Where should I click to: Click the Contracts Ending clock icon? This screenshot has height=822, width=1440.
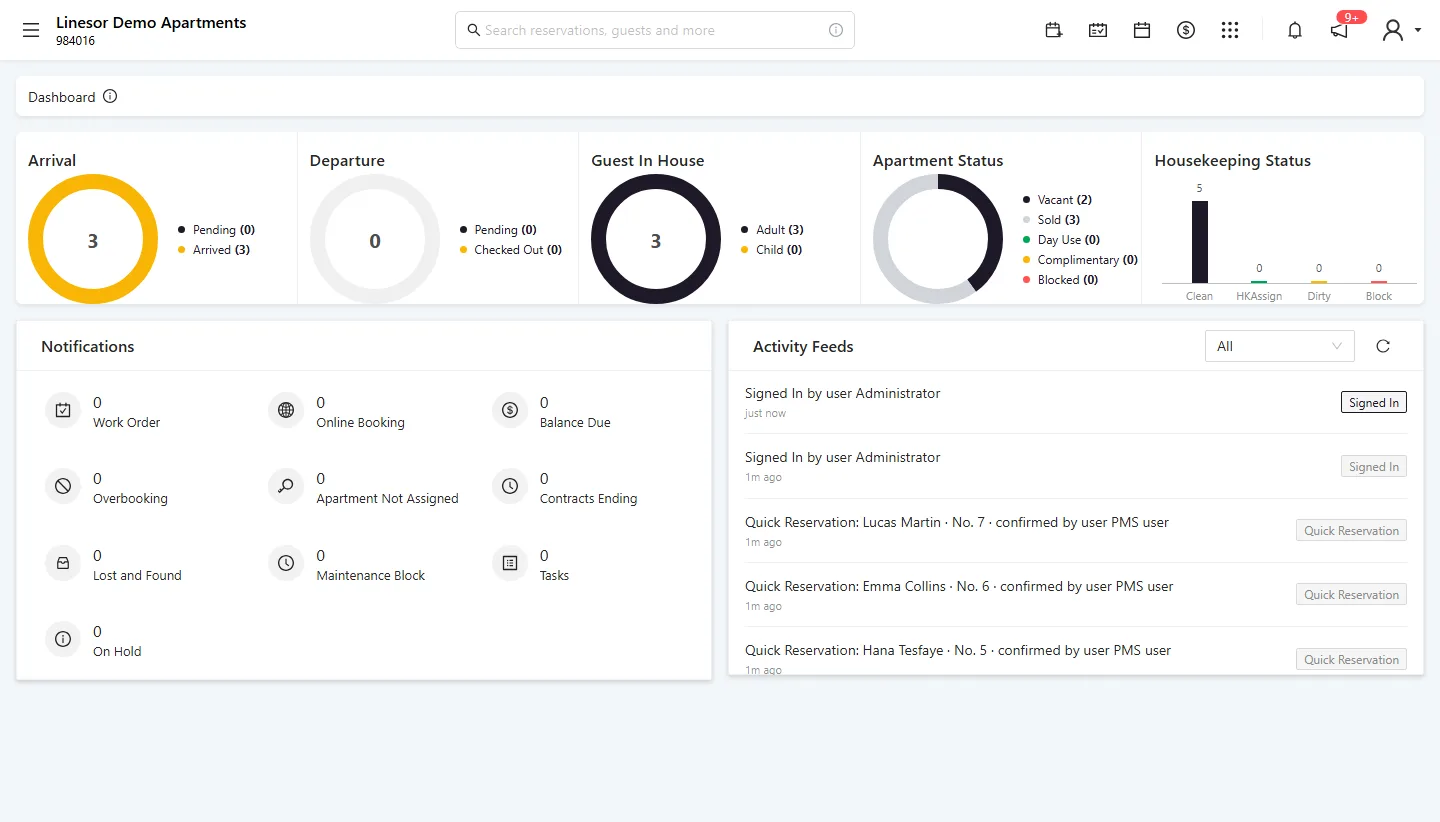pos(510,486)
